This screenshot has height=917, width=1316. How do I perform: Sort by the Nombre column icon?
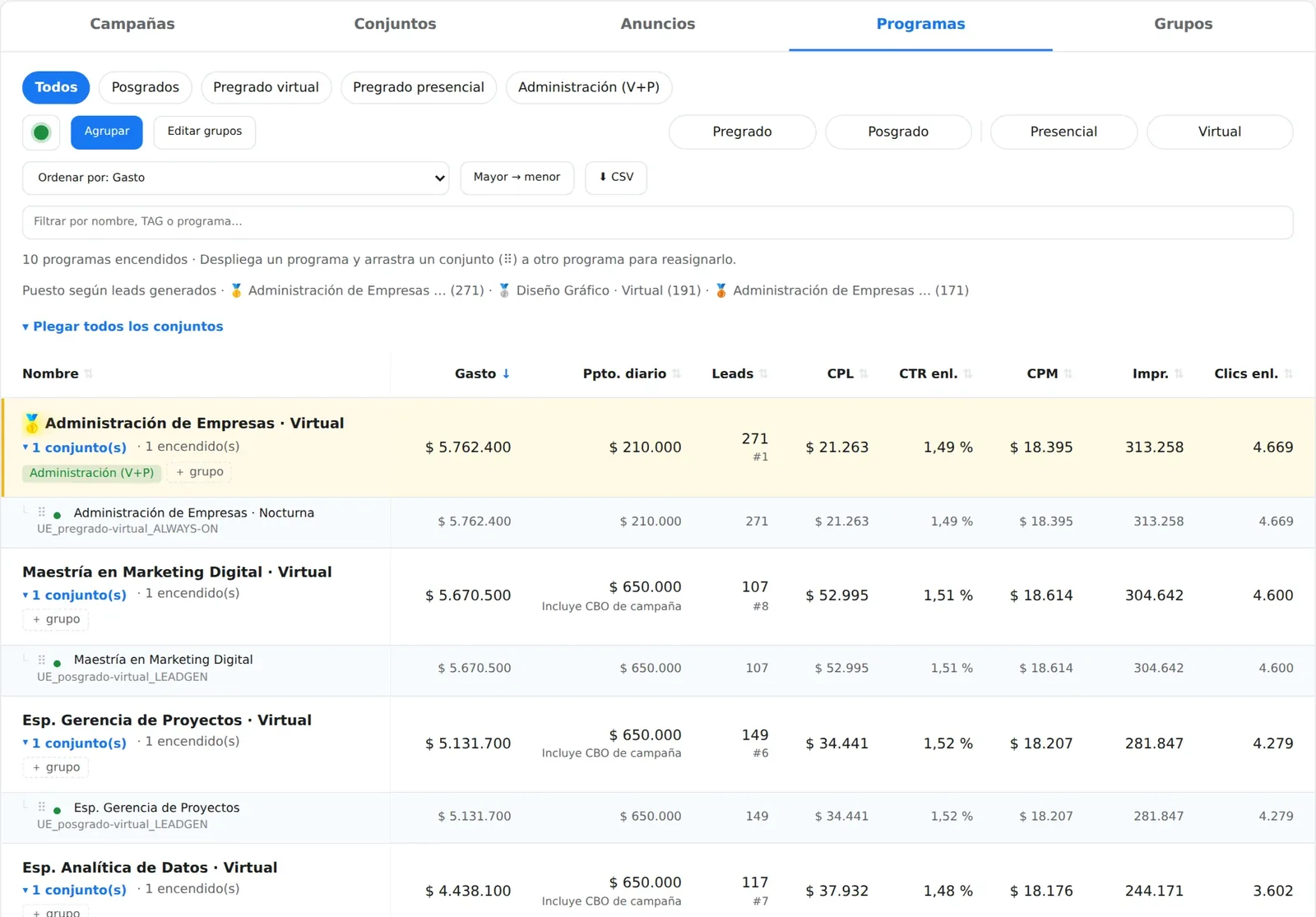tap(89, 373)
